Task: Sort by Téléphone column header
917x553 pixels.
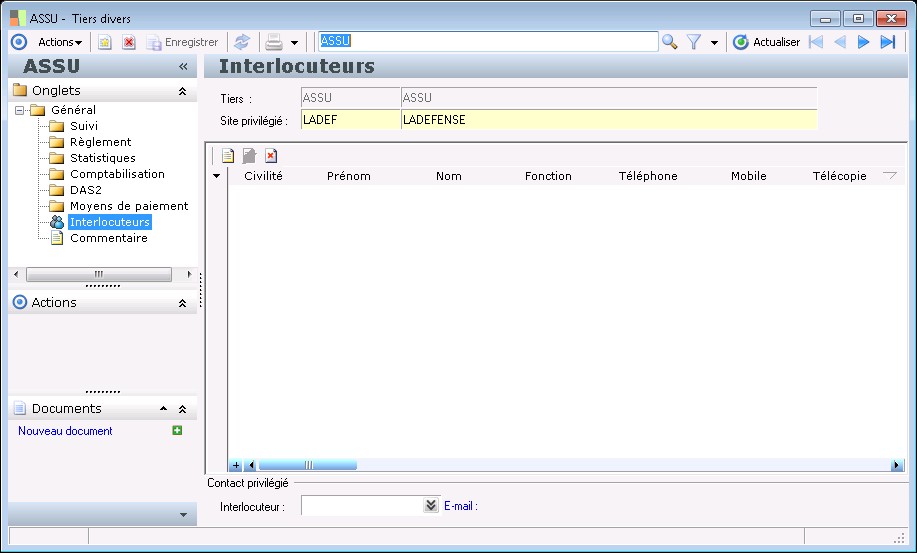Action: pos(648,176)
